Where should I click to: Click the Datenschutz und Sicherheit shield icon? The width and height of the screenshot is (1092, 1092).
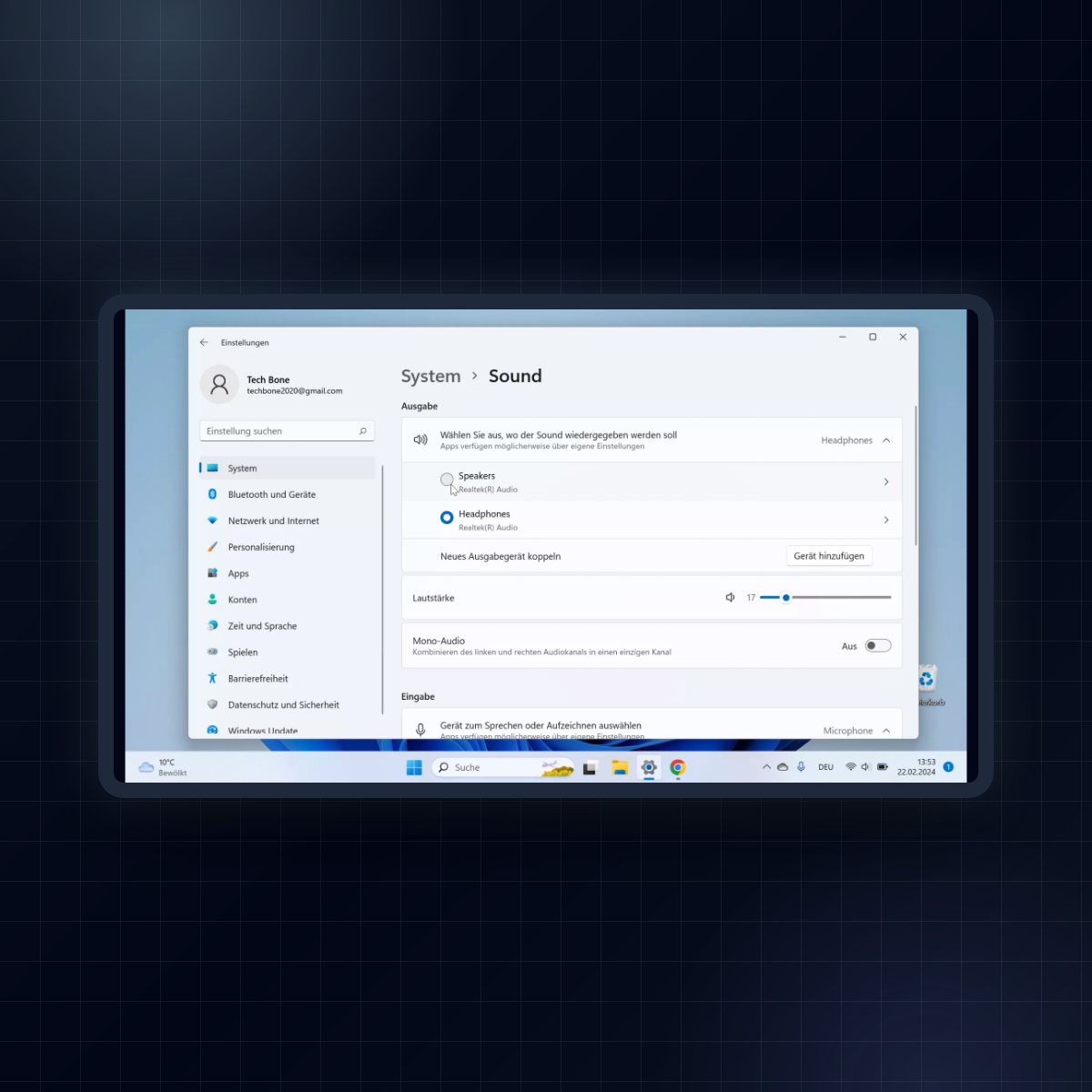point(212,704)
